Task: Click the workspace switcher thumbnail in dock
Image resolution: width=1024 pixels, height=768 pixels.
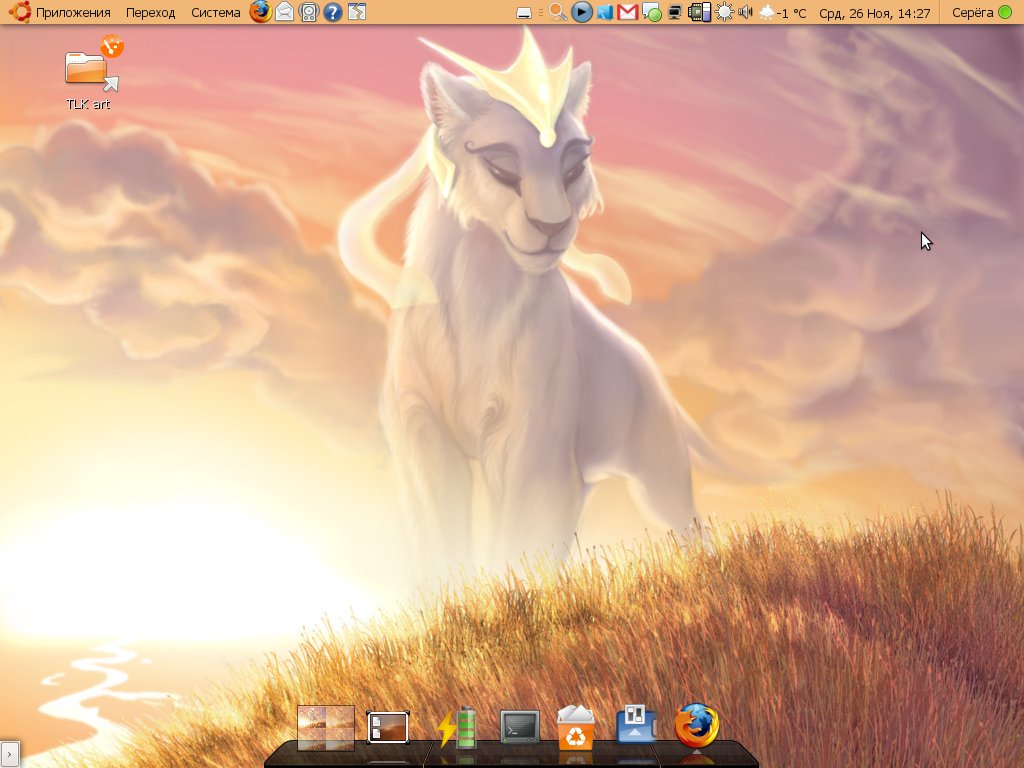Action: (x=326, y=727)
